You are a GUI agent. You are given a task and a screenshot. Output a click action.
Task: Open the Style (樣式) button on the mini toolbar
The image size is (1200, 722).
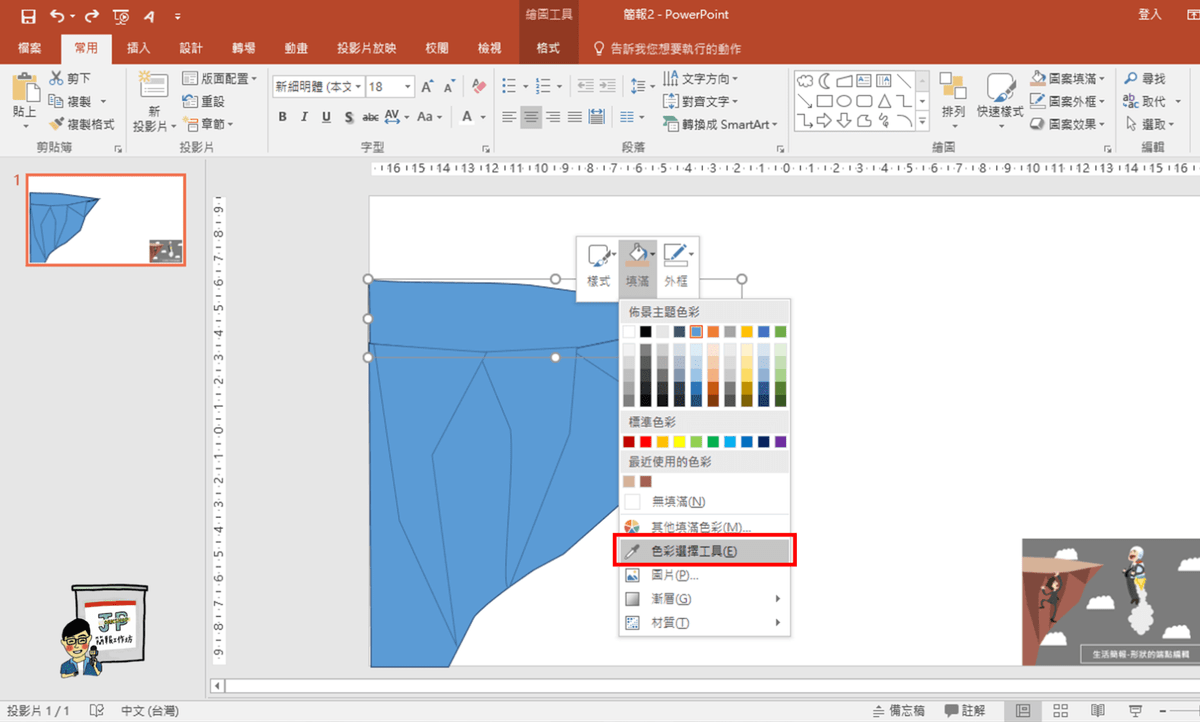tap(599, 266)
